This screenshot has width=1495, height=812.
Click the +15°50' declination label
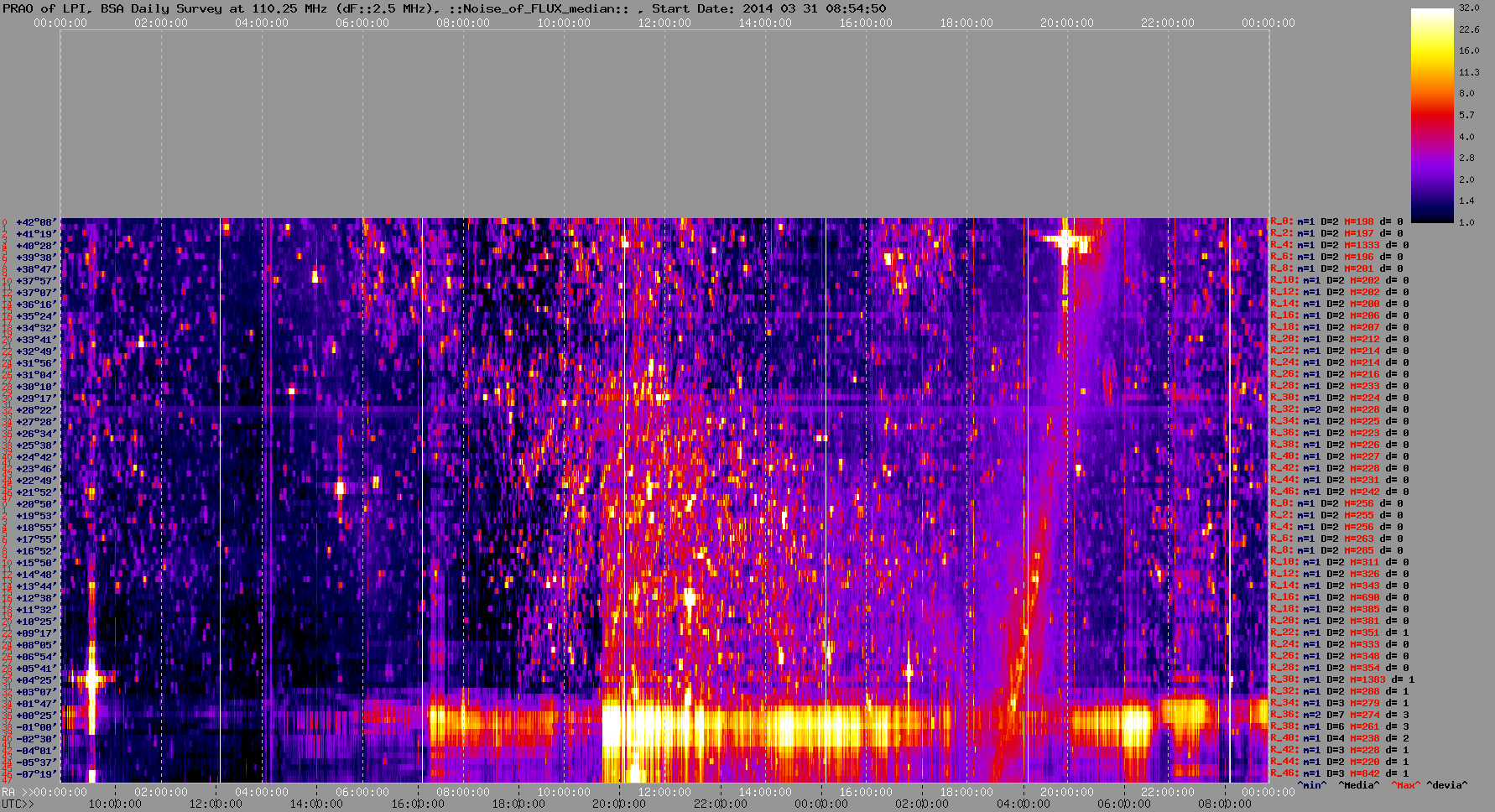click(37, 563)
